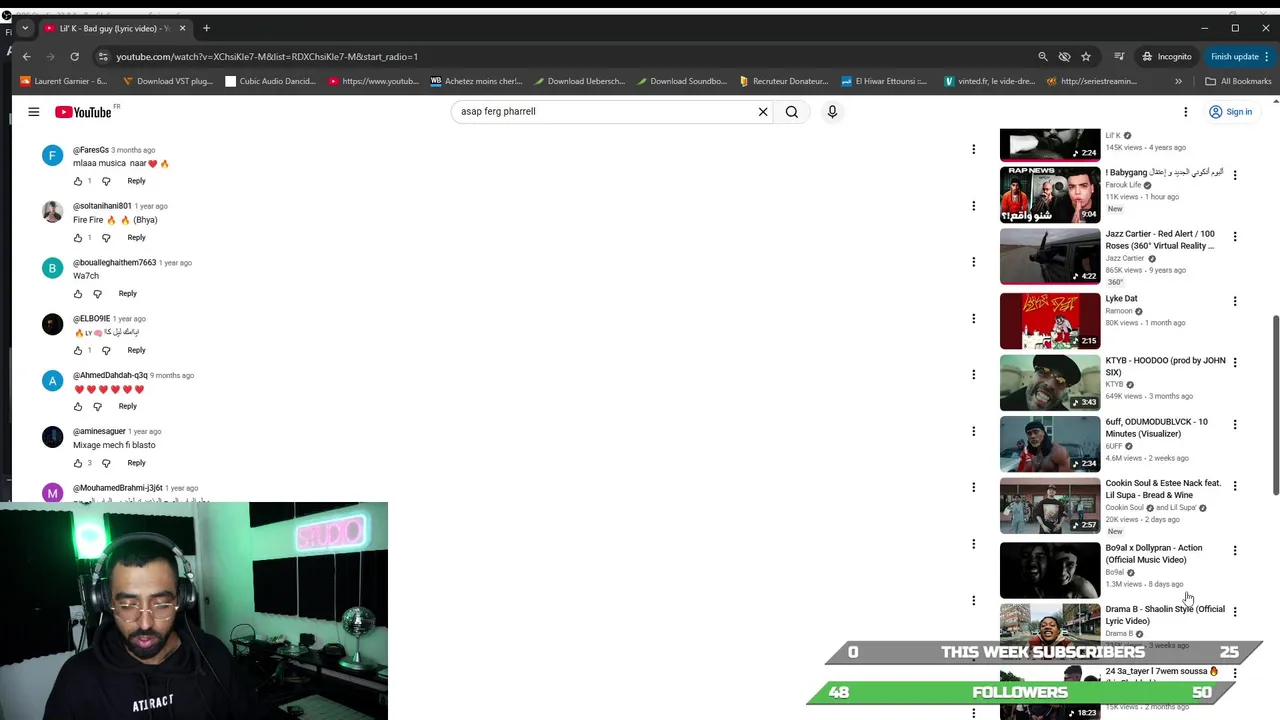Screen dimensions: 1280x720
Task: Open Recruteur Donateur bookmark
Action: coord(784,81)
